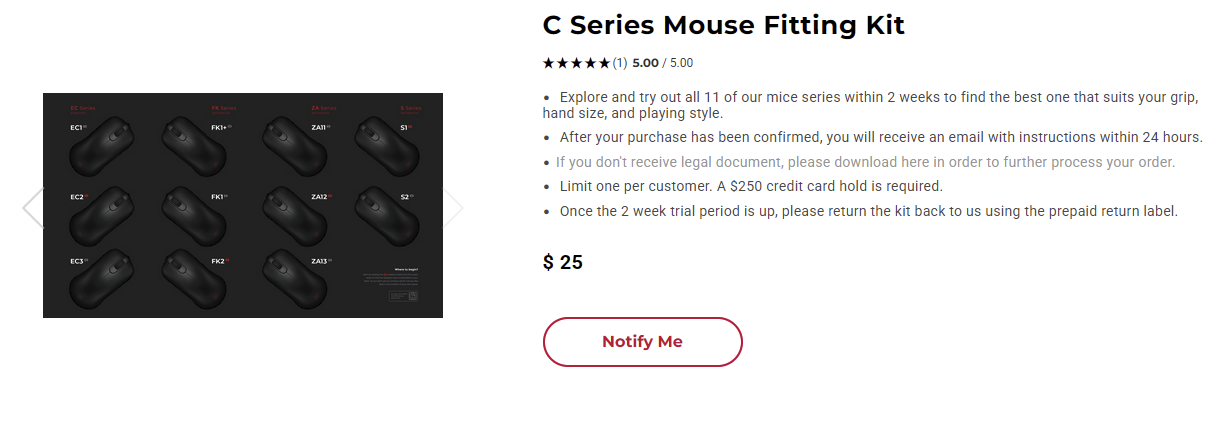This screenshot has height=421, width=1213.
Task: Open the (1) review count link
Action: click(620, 63)
